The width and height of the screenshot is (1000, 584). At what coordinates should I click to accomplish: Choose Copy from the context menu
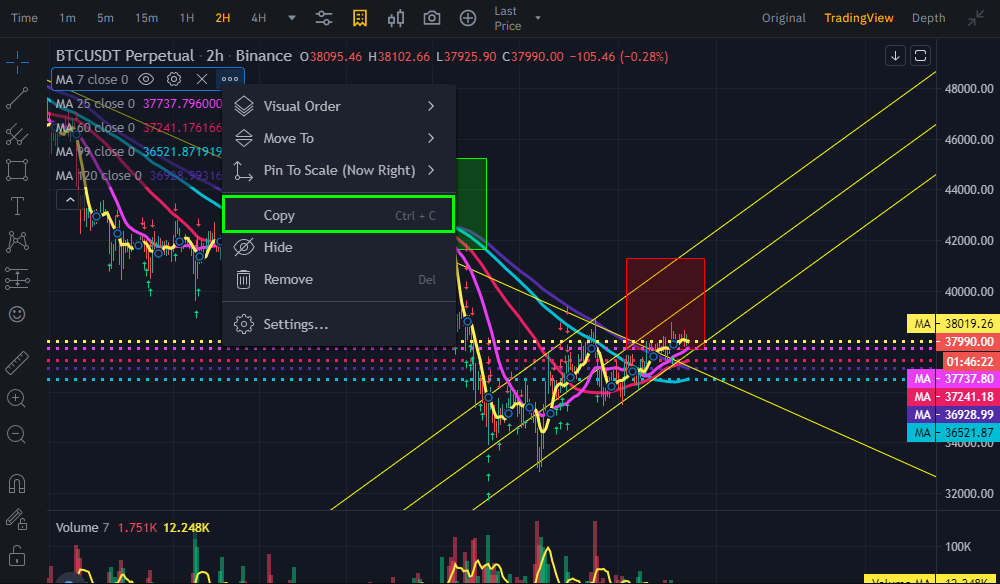339,215
